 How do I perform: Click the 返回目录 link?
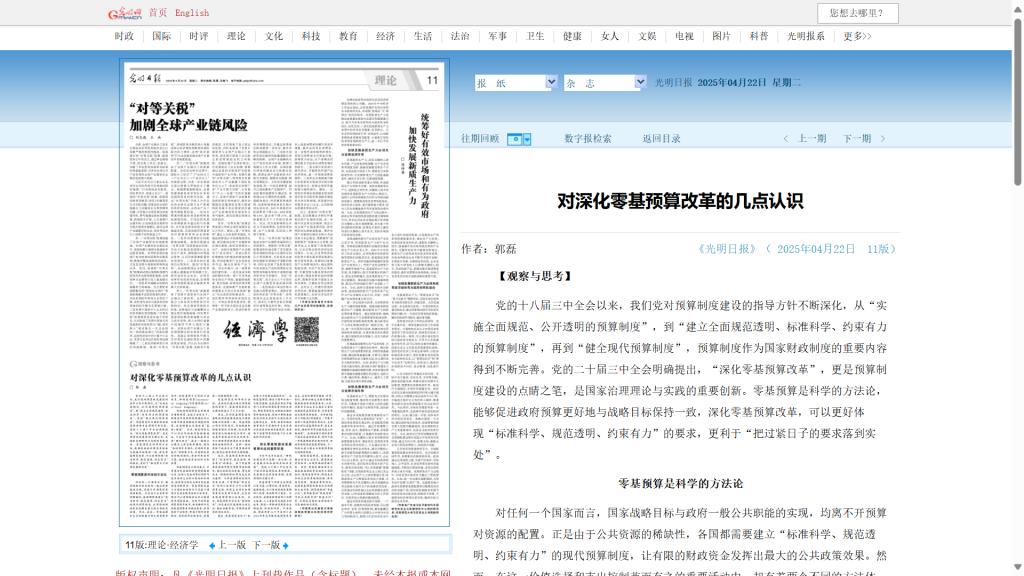click(661, 139)
